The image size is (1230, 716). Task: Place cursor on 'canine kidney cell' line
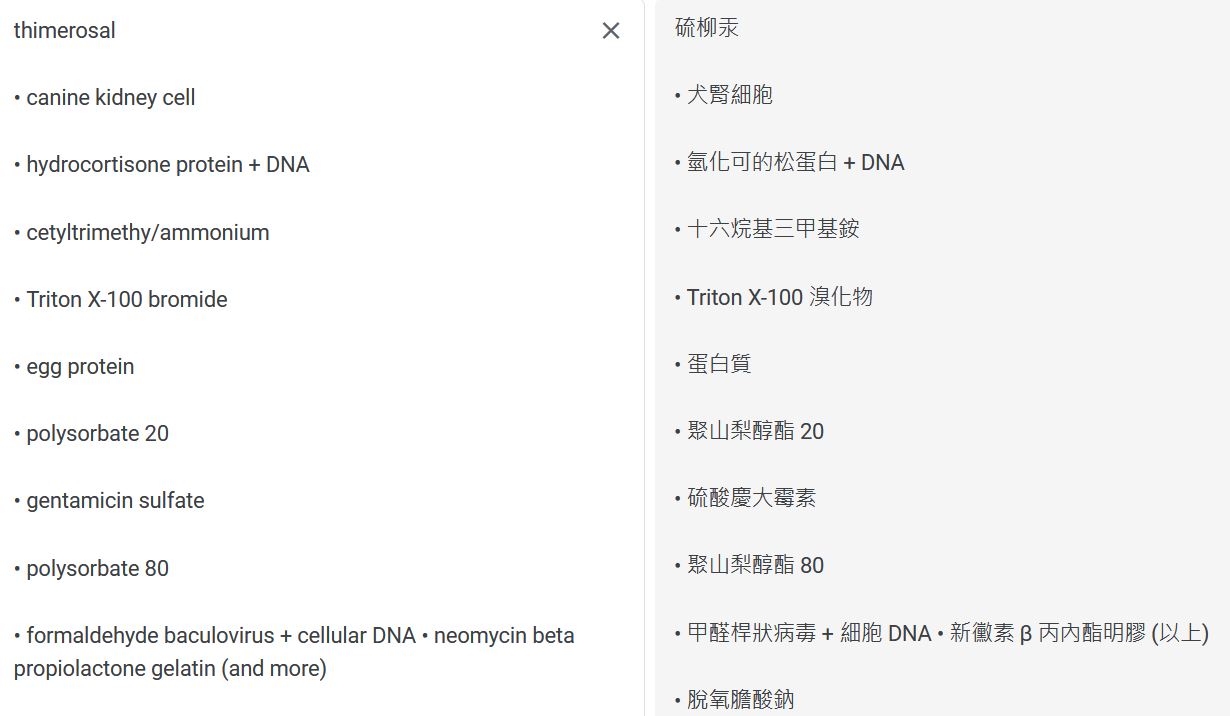110,98
